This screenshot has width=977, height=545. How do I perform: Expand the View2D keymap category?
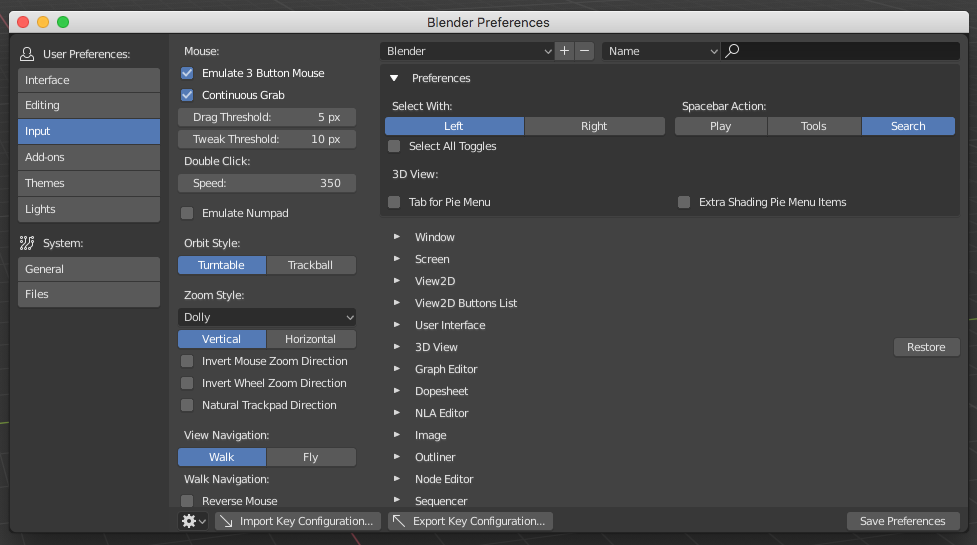[x=396, y=281]
